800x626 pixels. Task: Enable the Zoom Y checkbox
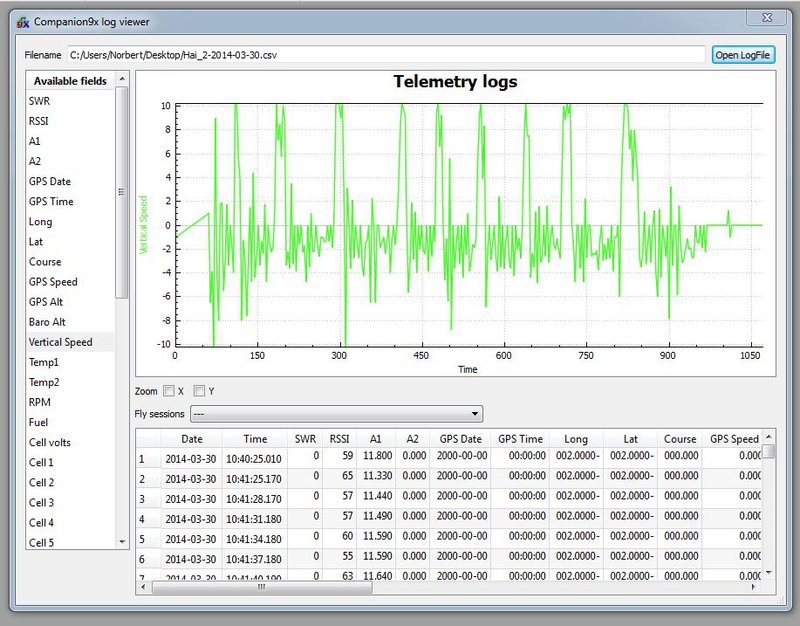click(x=199, y=391)
